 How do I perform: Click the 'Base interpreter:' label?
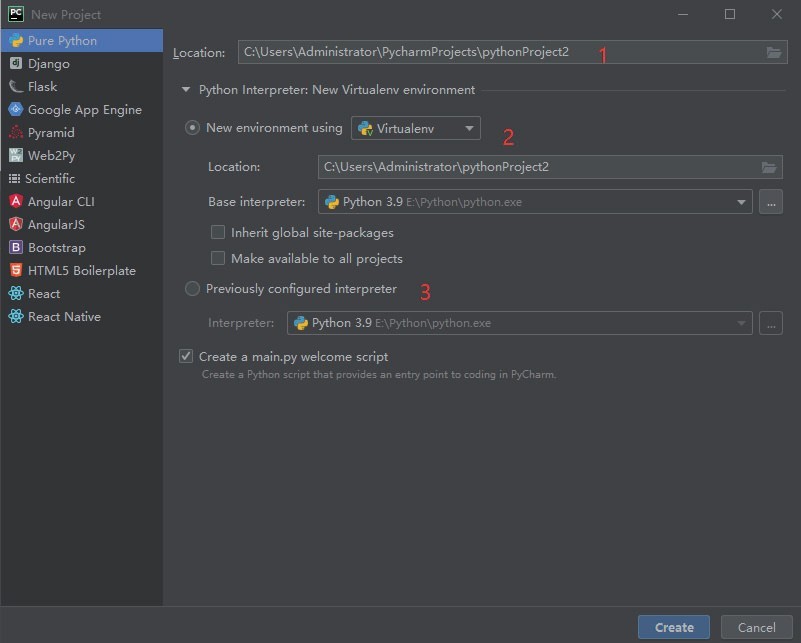(x=256, y=202)
